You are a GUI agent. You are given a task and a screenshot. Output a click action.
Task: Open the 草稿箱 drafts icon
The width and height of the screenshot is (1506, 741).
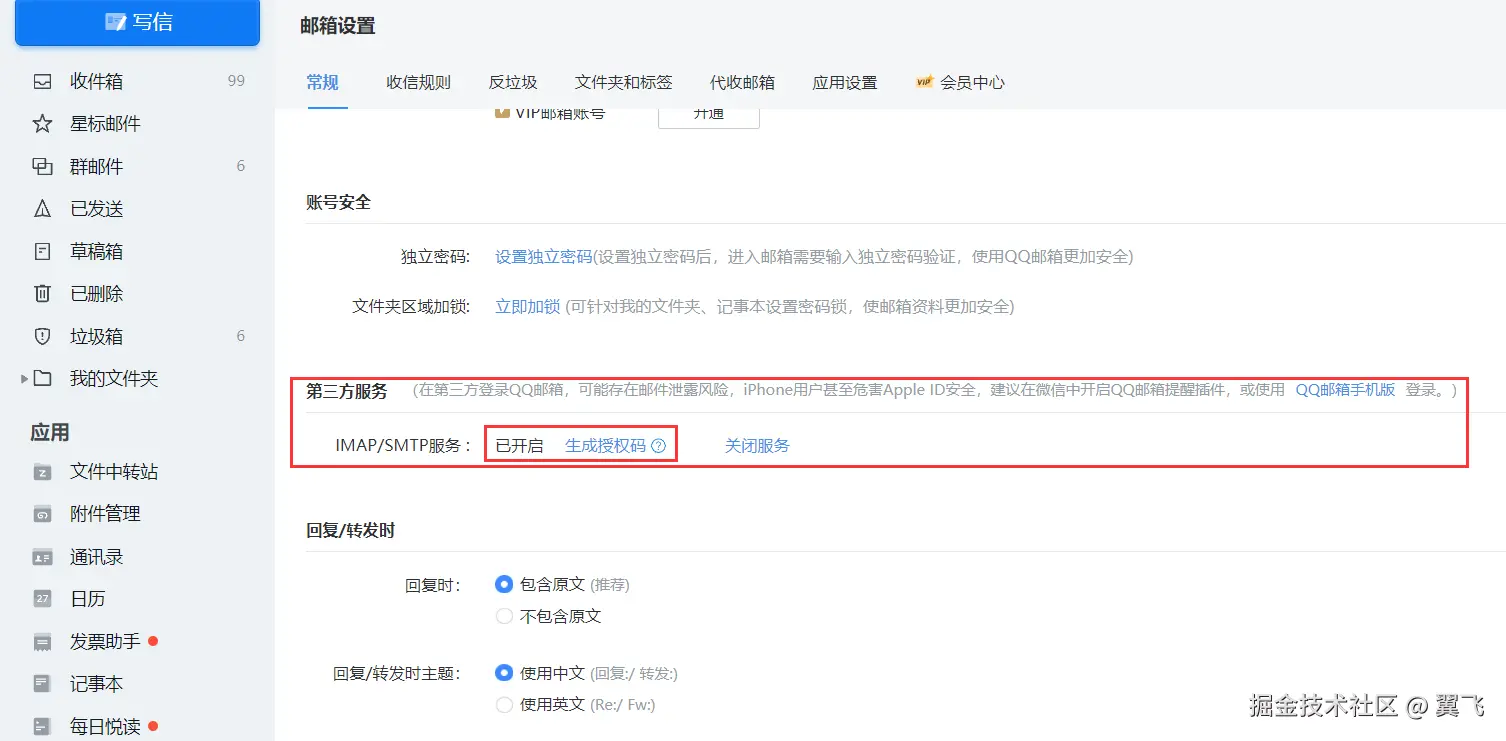click(x=42, y=251)
